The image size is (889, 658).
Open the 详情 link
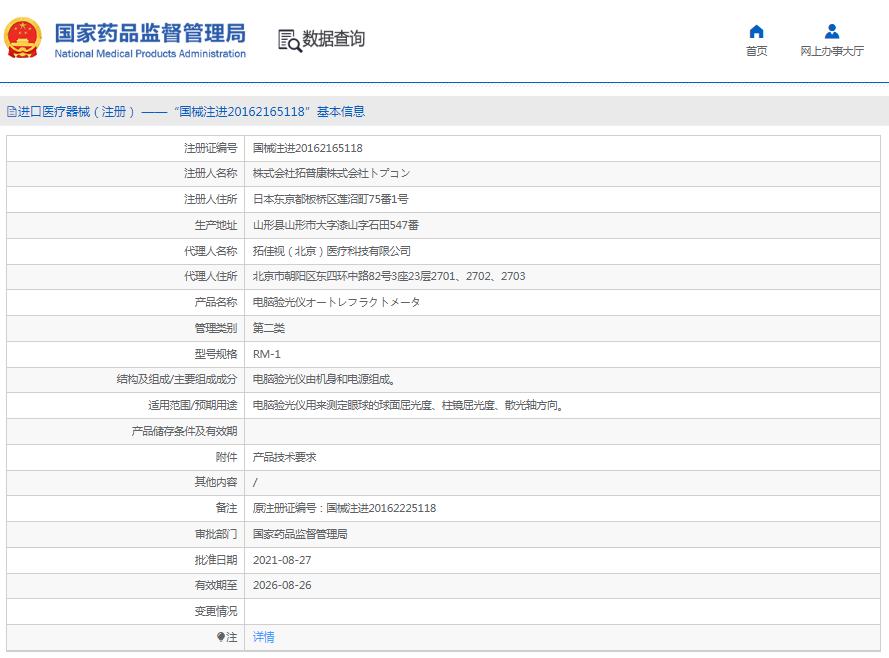click(264, 637)
